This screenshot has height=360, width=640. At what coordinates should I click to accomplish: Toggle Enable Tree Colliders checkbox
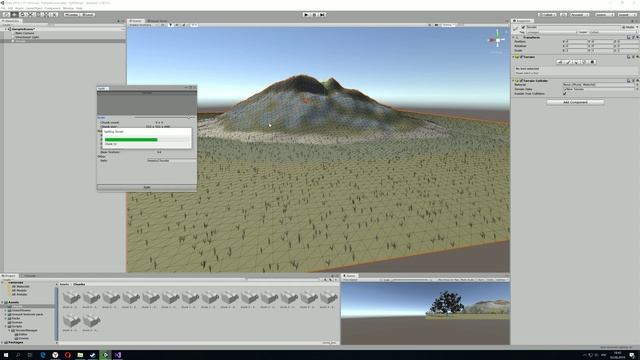tap(565, 93)
